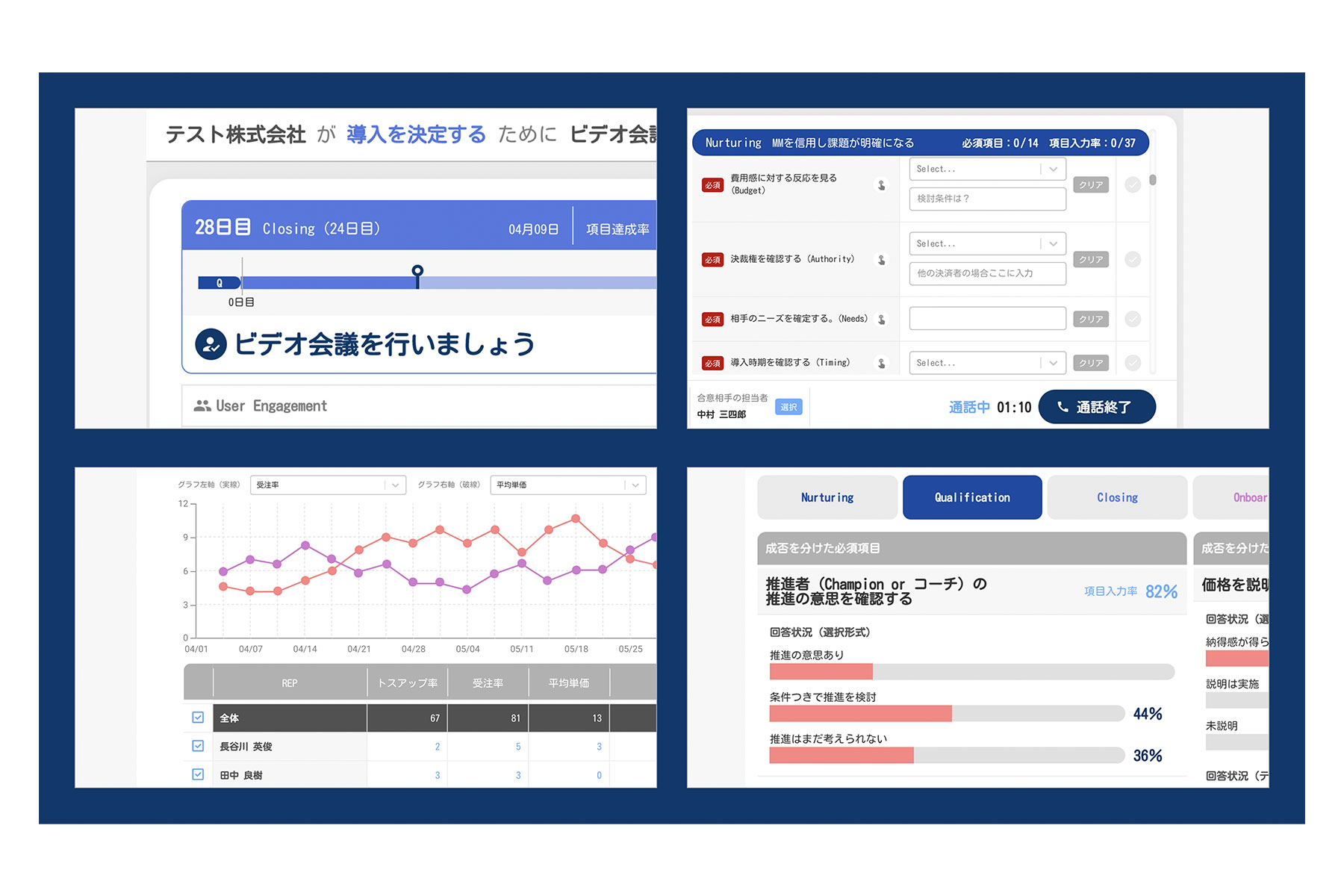Click the hand icon beside Needs item
Viewport: 1344px width, 896px height.
[x=882, y=320]
